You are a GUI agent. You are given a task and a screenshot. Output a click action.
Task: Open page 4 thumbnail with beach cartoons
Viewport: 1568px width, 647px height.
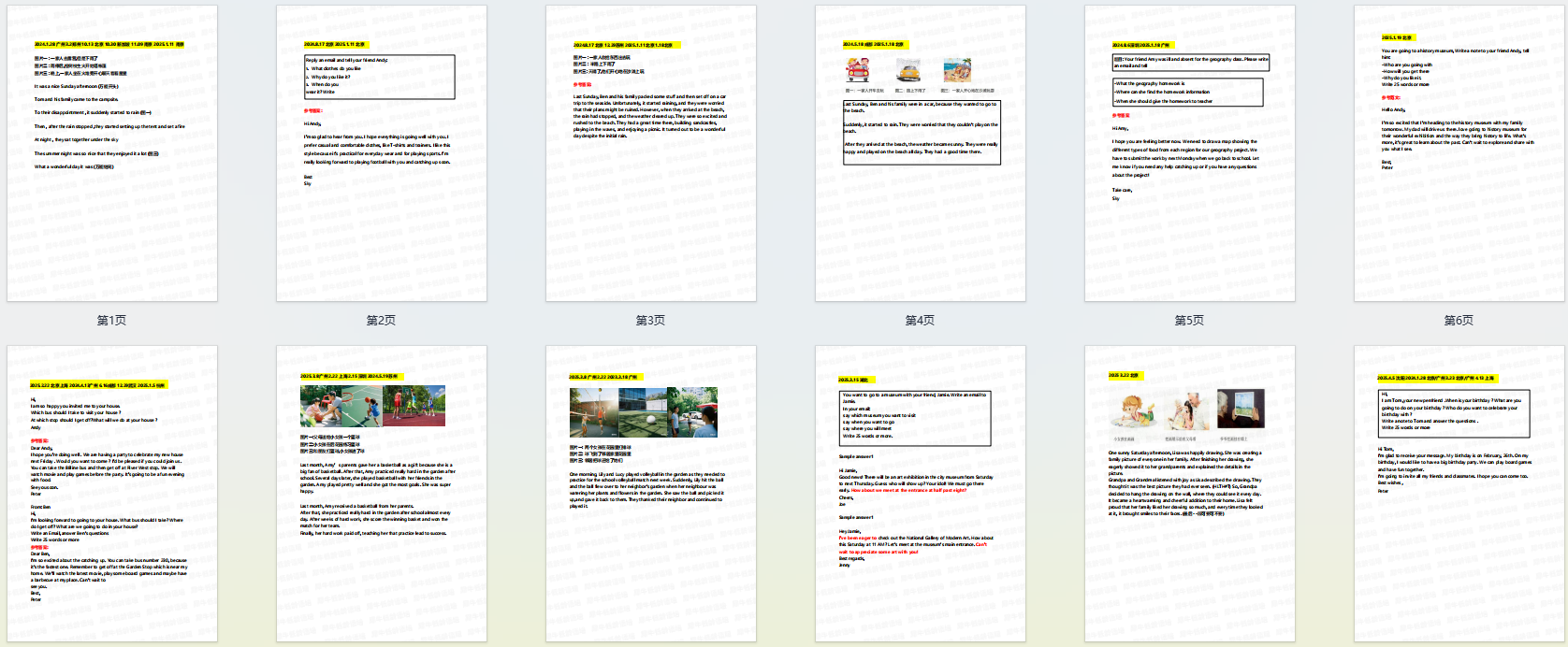(x=921, y=153)
